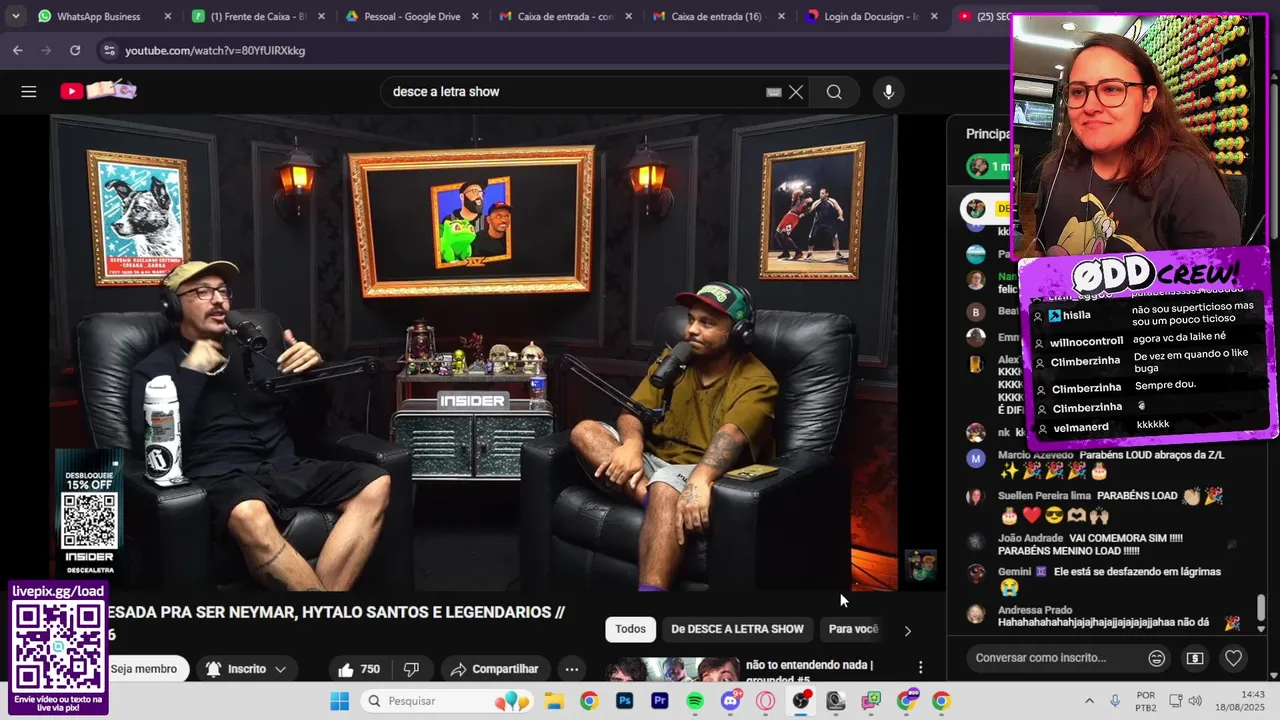
Task: Open emoji picker in chat input
Action: coord(1157,658)
